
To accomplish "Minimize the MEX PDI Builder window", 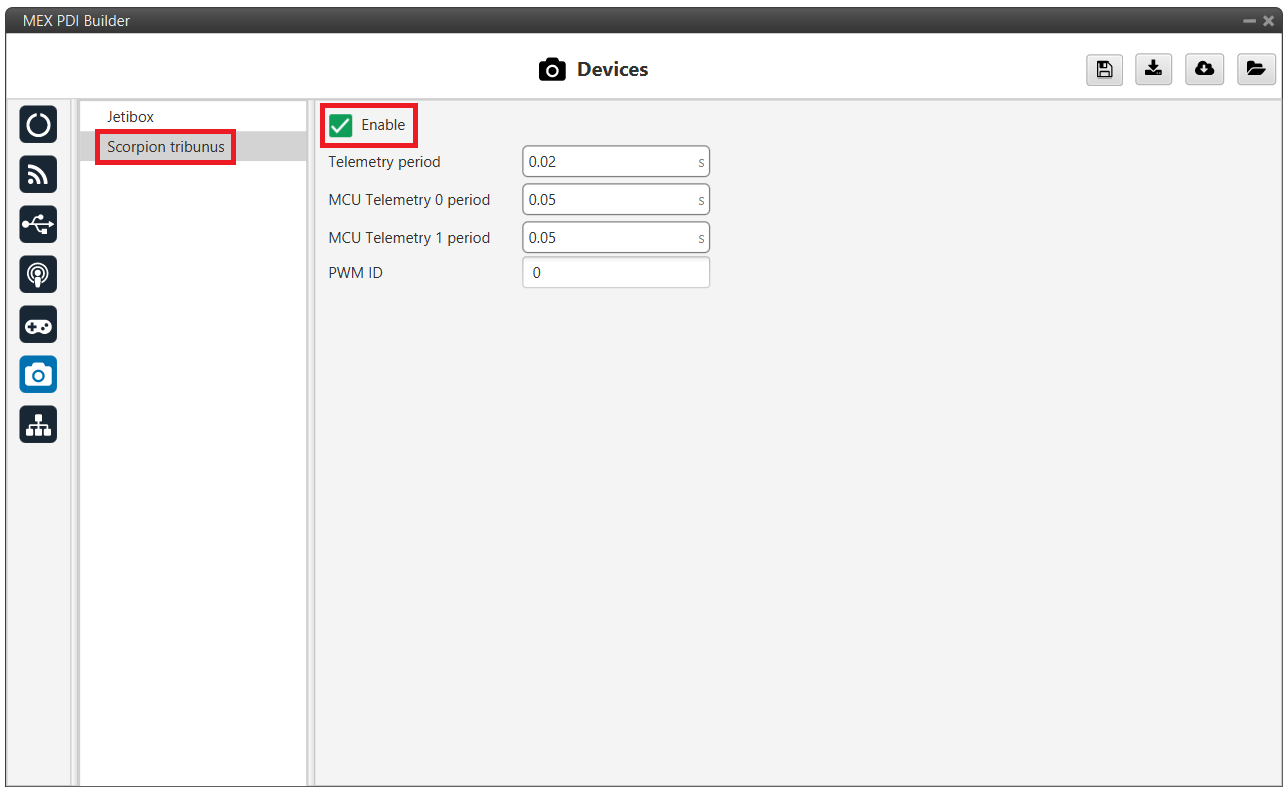I will point(1250,21).
